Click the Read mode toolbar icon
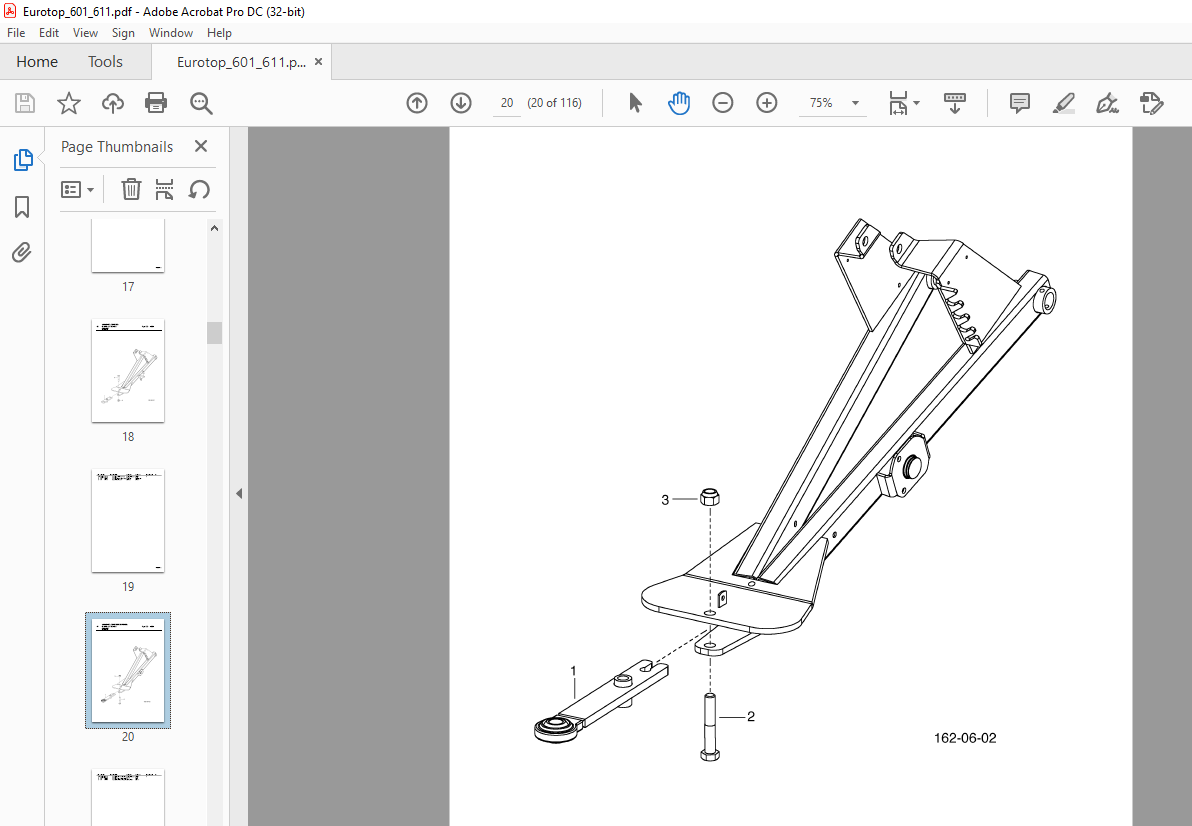This screenshot has height=826, width=1192. point(955,103)
